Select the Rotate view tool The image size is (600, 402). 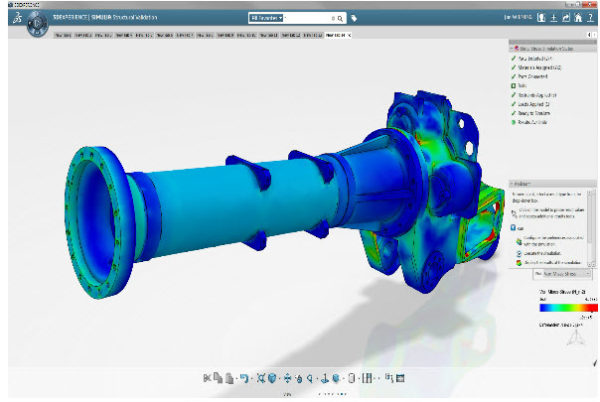click(x=299, y=378)
